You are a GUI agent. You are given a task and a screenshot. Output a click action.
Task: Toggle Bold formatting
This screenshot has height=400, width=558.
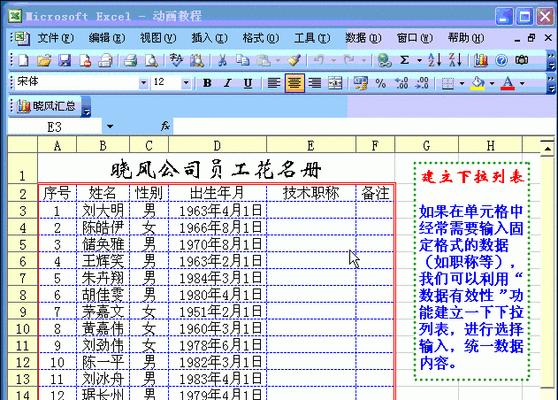pos(207,83)
